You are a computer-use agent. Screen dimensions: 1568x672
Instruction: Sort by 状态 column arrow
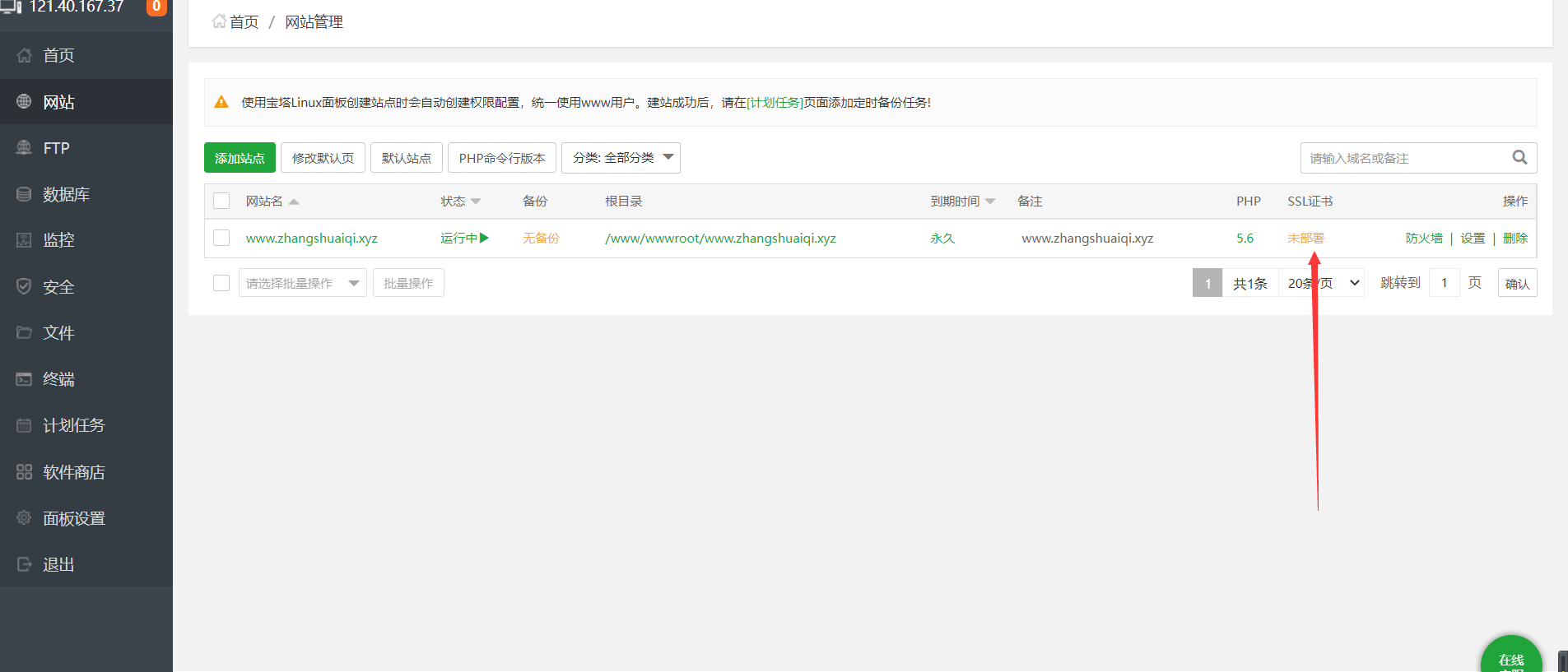tap(476, 202)
